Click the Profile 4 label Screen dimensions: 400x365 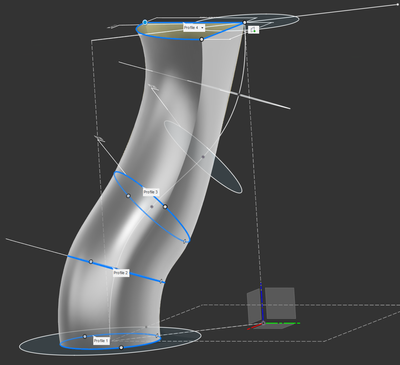click(194, 28)
